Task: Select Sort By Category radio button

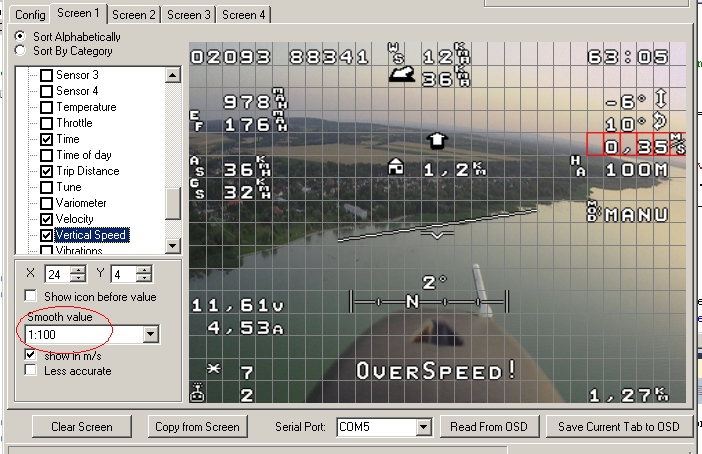Action: pyautogui.click(x=22, y=51)
